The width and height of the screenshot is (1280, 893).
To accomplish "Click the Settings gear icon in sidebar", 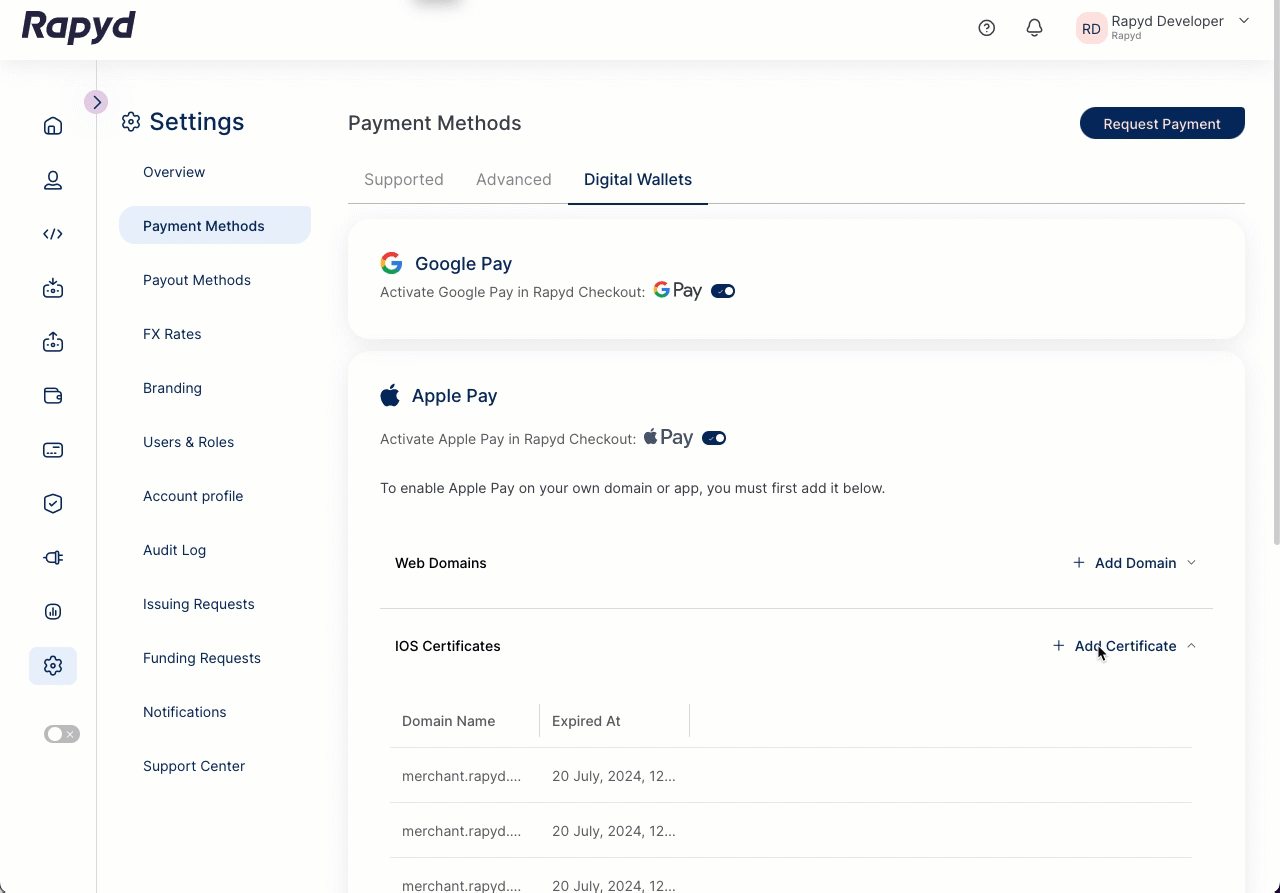I will (53, 666).
